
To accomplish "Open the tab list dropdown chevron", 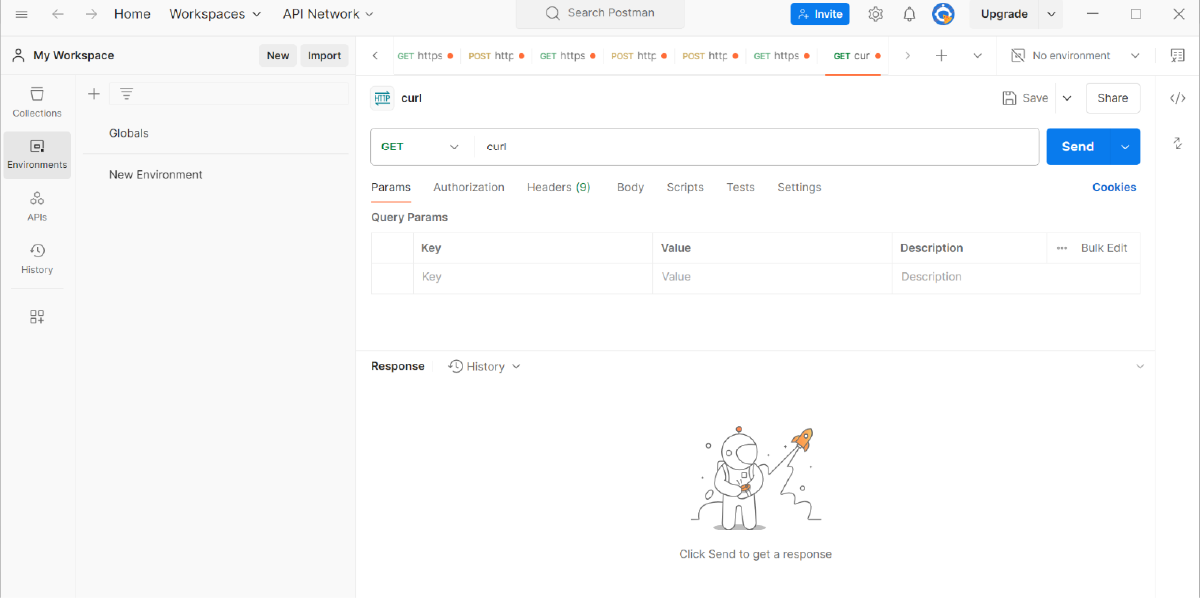I will coord(977,56).
